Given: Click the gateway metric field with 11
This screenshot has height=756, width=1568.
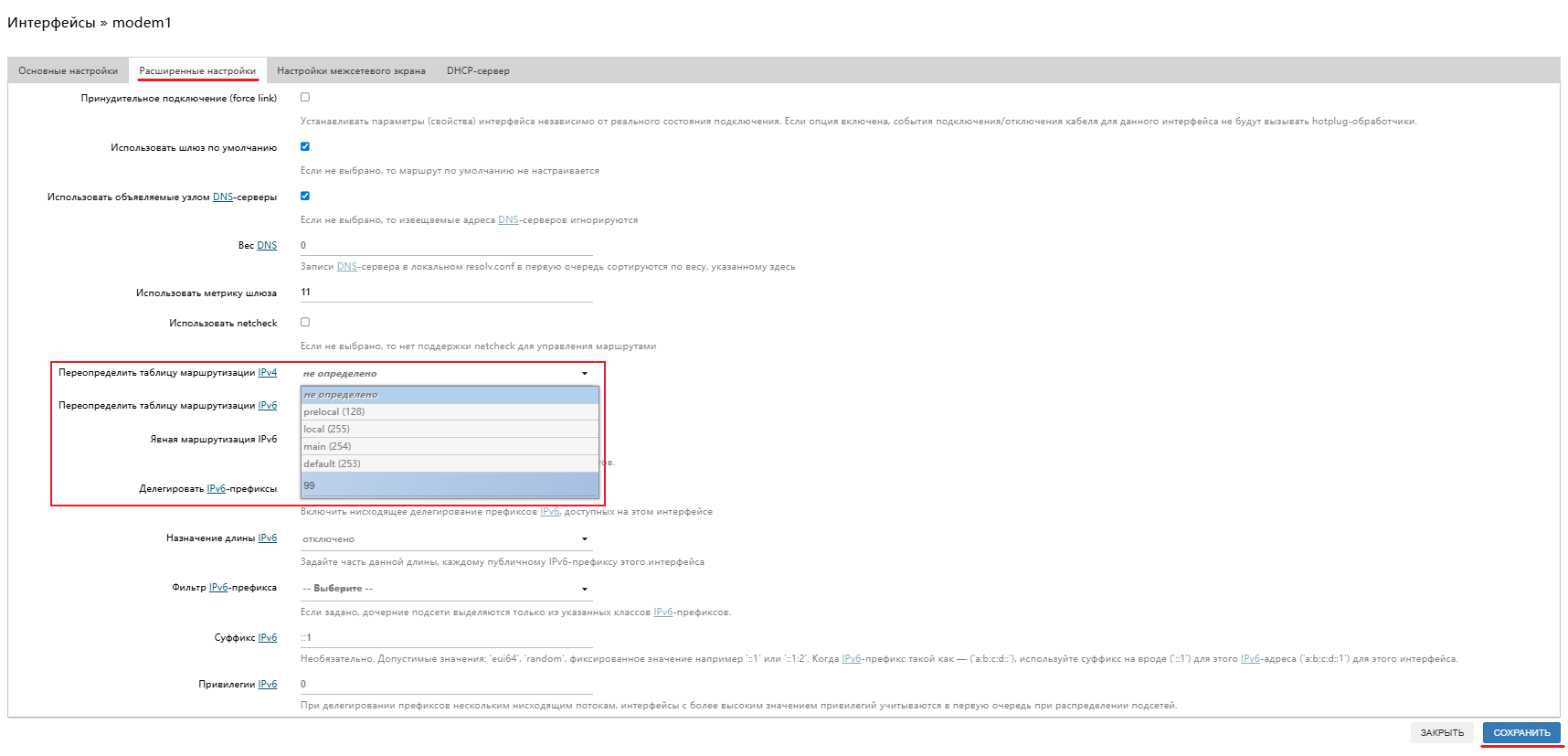Looking at the screenshot, I should [x=446, y=293].
